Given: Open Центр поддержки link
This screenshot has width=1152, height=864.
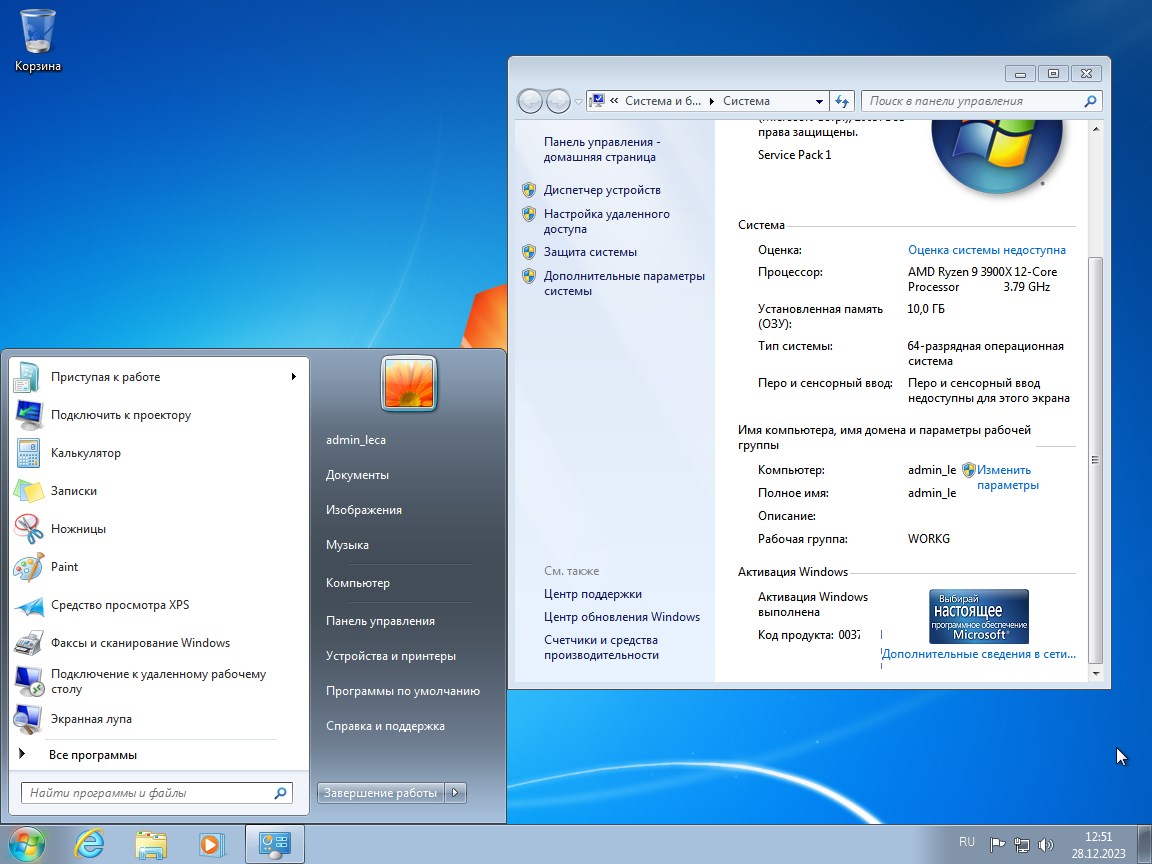Looking at the screenshot, I should (592, 594).
